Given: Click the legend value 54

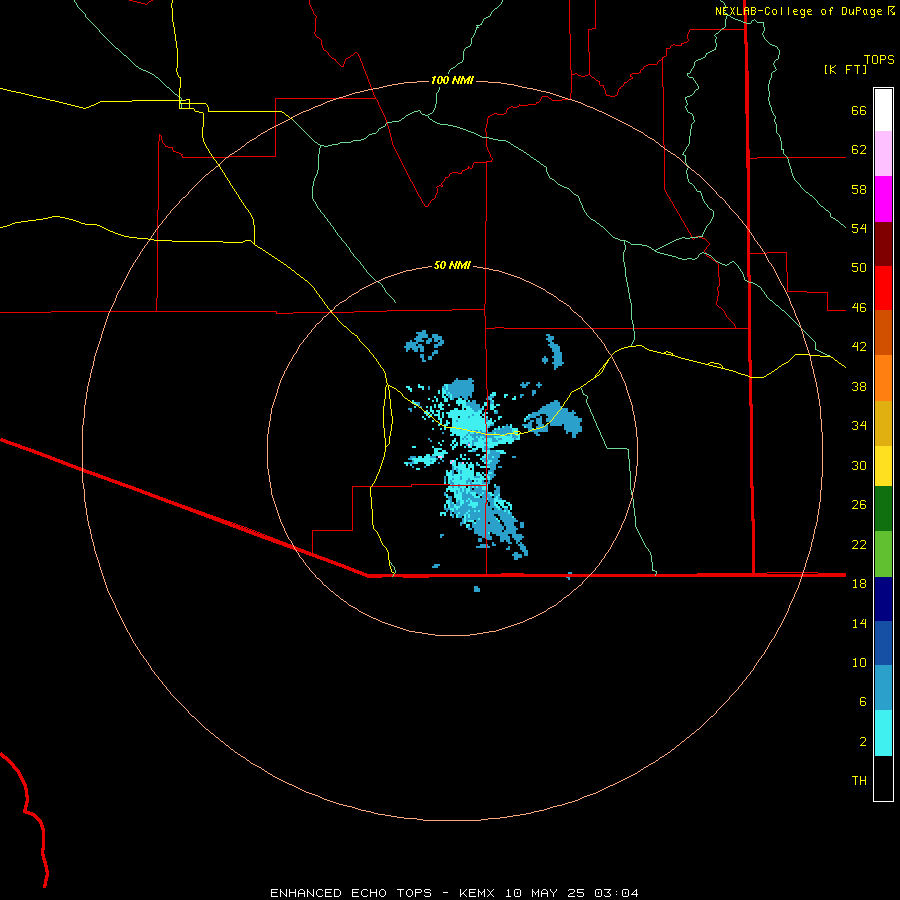Looking at the screenshot, I should click(x=859, y=228).
